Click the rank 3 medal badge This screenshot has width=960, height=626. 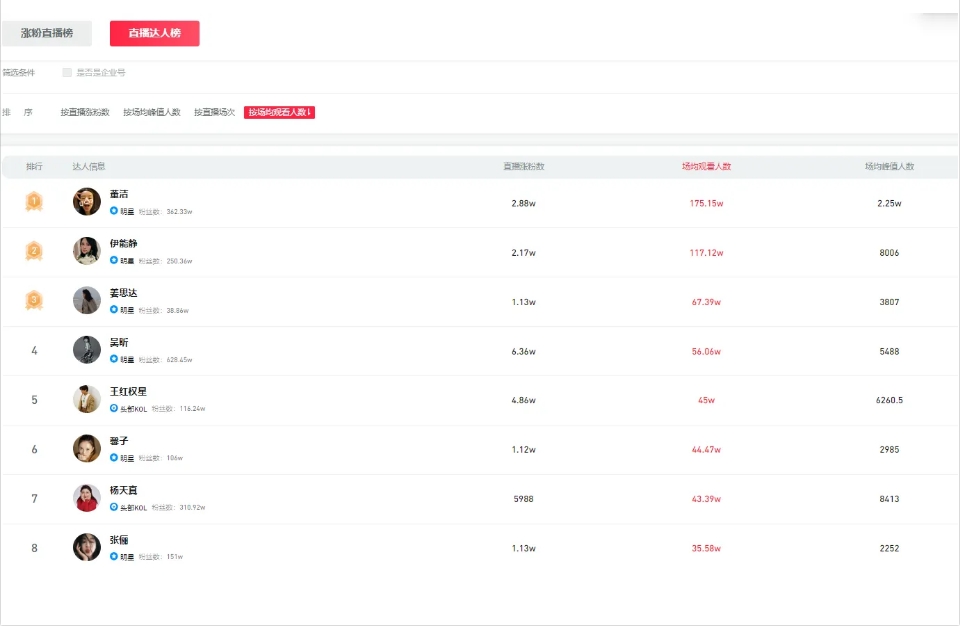(x=34, y=300)
